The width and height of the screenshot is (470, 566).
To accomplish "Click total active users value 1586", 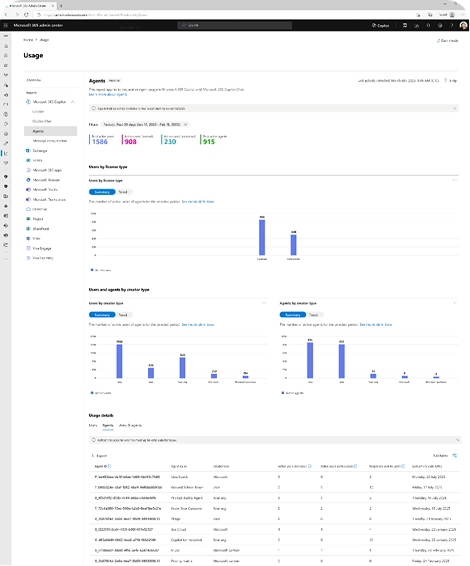I will point(100,142).
